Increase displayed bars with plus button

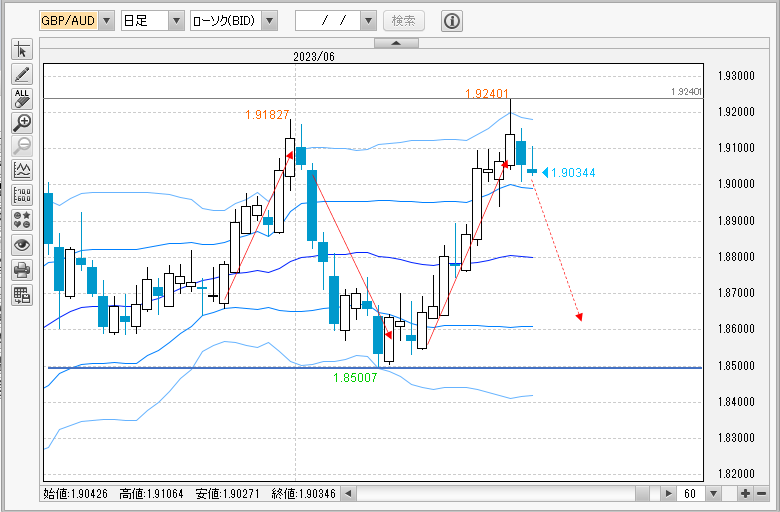click(745, 494)
